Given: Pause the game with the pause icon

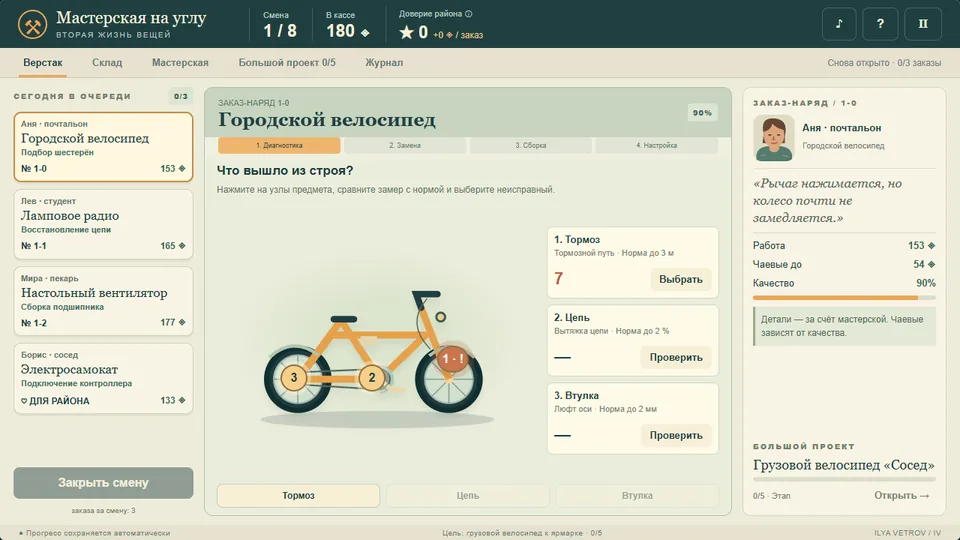Looking at the screenshot, I should pos(923,24).
